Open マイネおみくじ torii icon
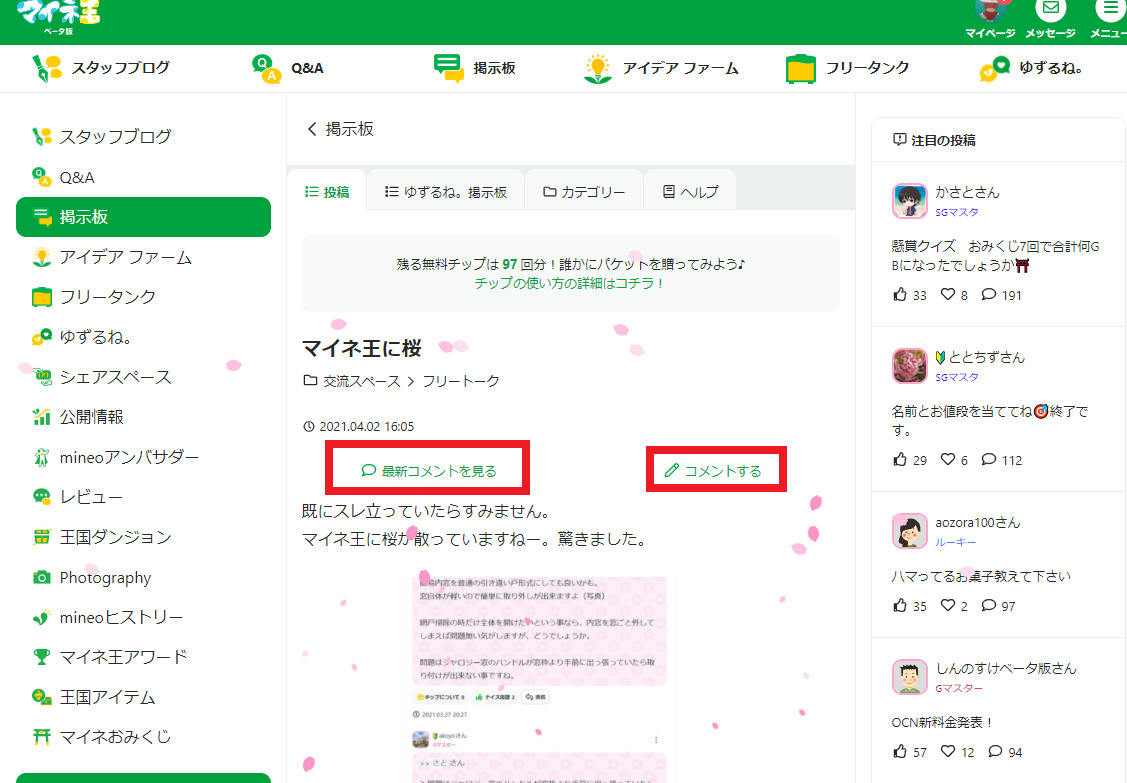The image size is (1127, 783). (42, 736)
